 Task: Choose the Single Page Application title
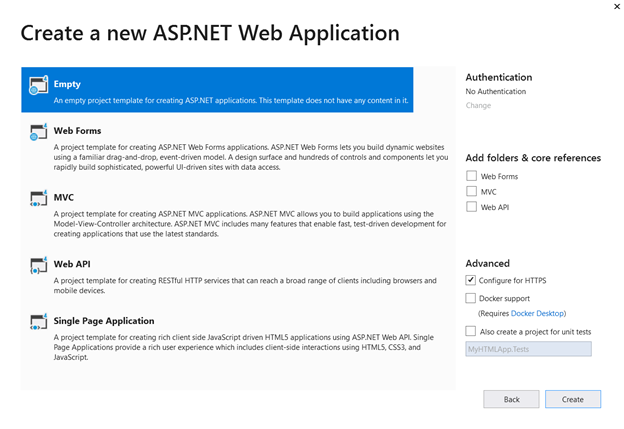click(x=104, y=321)
